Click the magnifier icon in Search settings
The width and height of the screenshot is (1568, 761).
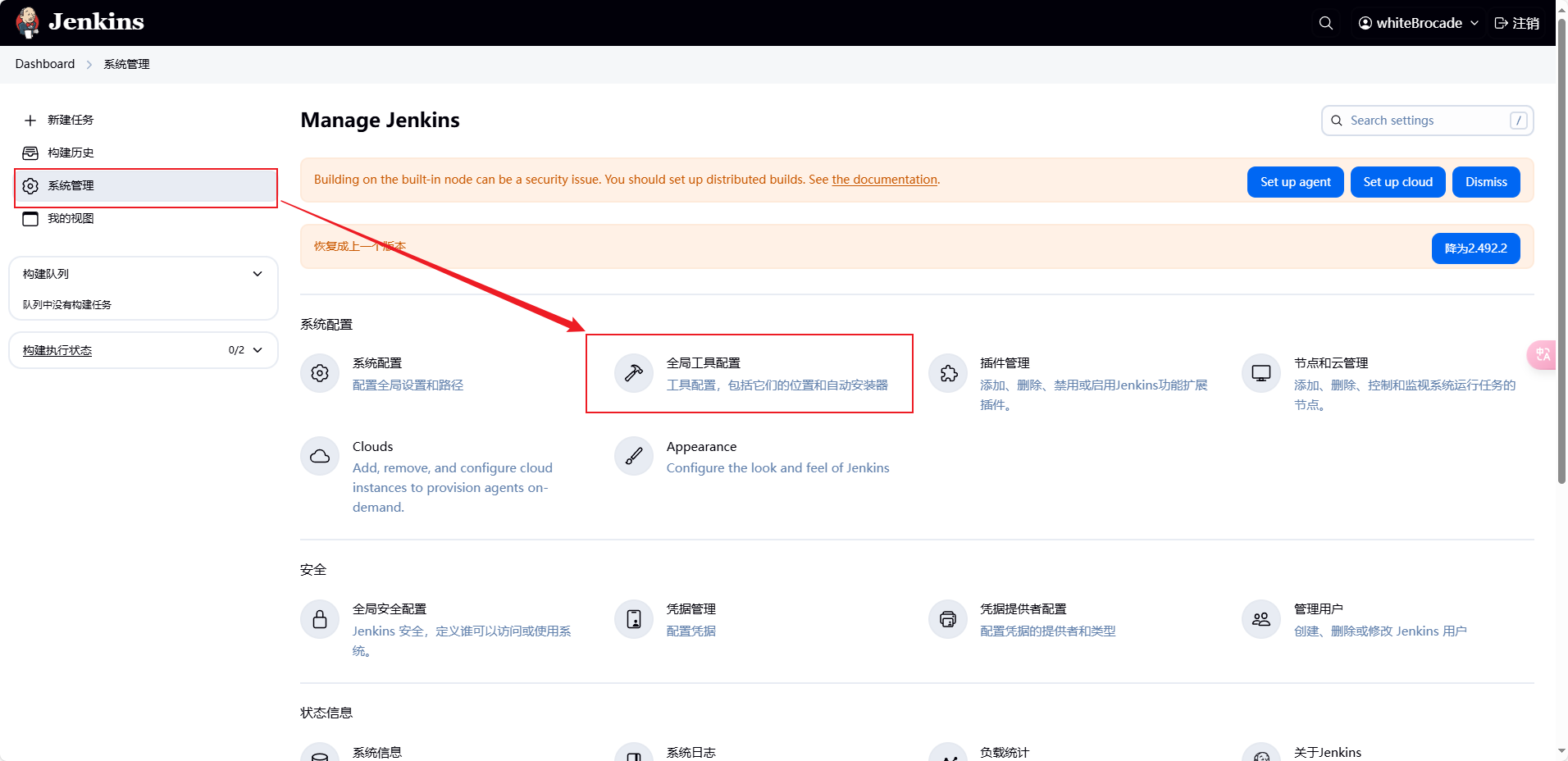point(1337,121)
